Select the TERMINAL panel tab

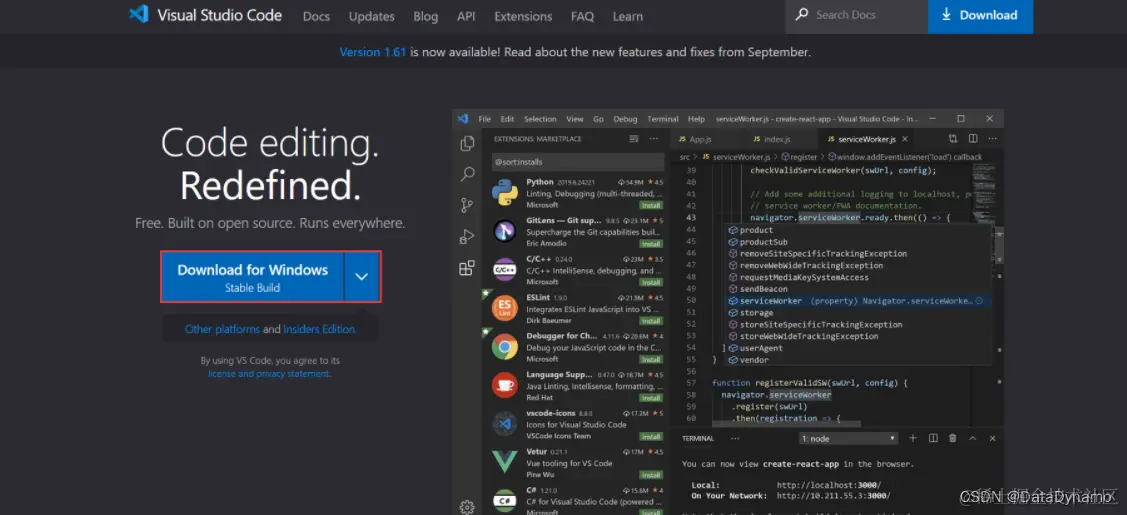point(698,438)
